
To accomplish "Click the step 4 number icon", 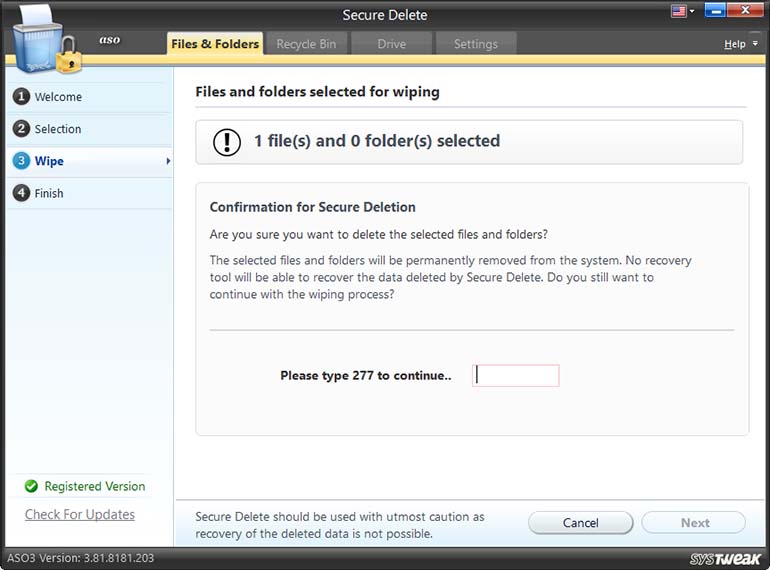I will tap(21, 193).
